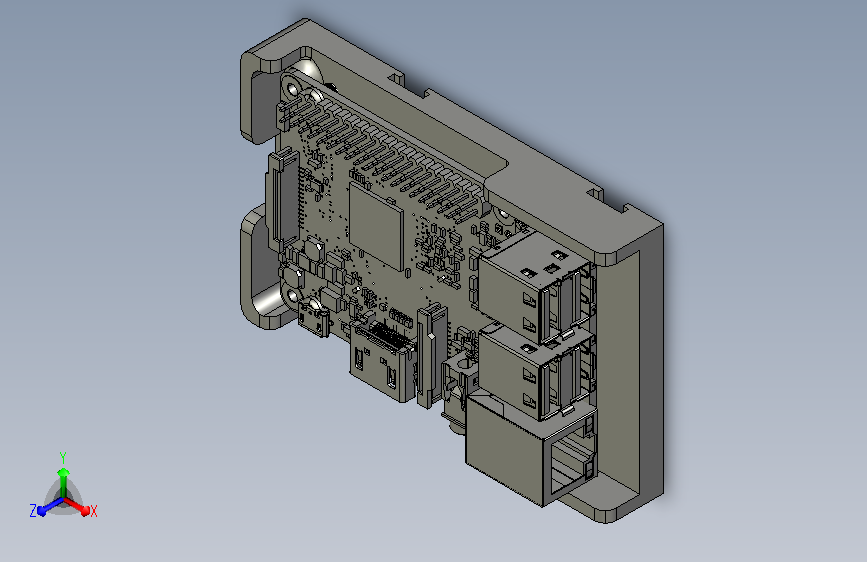Select the Ethernet port on the board
This screenshot has width=867, height=562.
pyautogui.click(x=531, y=451)
